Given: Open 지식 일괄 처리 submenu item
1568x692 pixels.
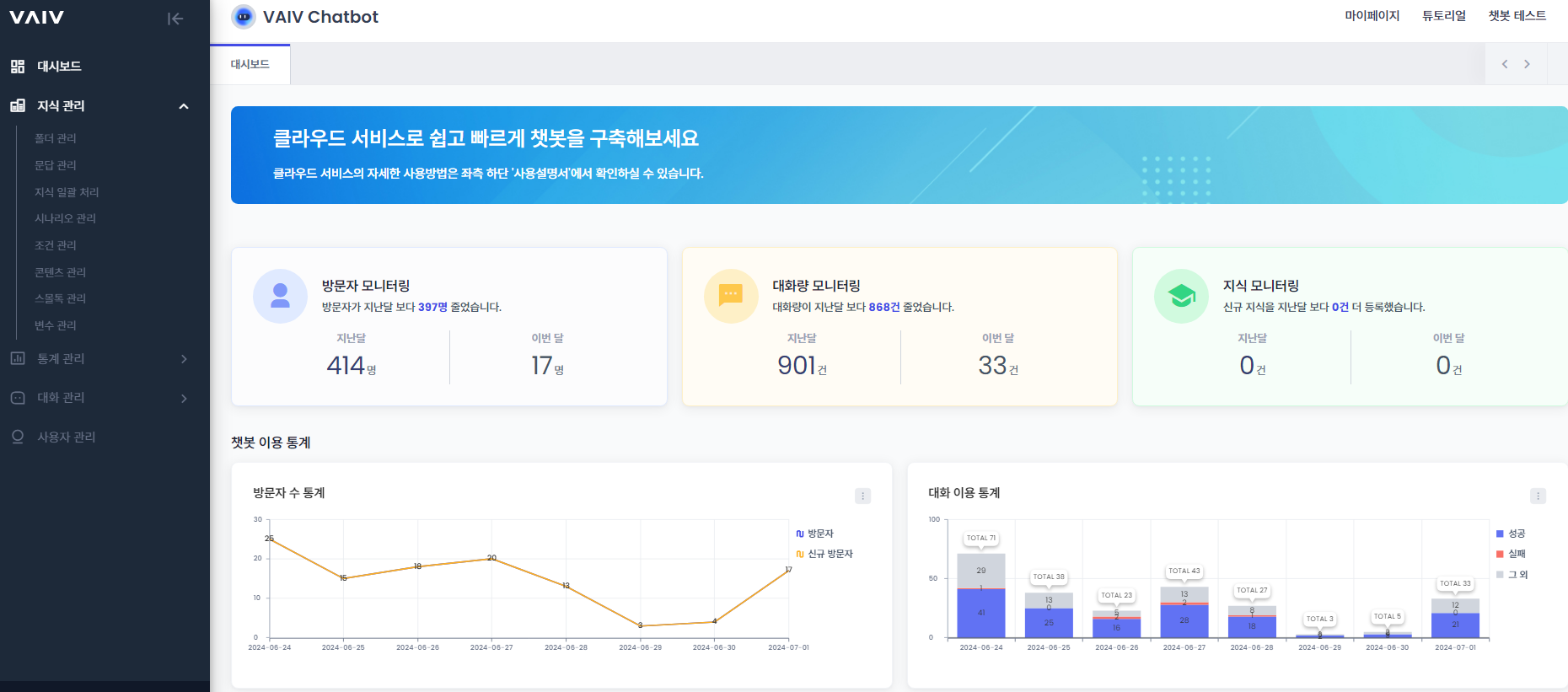Looking at the screenshot, I should (67, 192).
